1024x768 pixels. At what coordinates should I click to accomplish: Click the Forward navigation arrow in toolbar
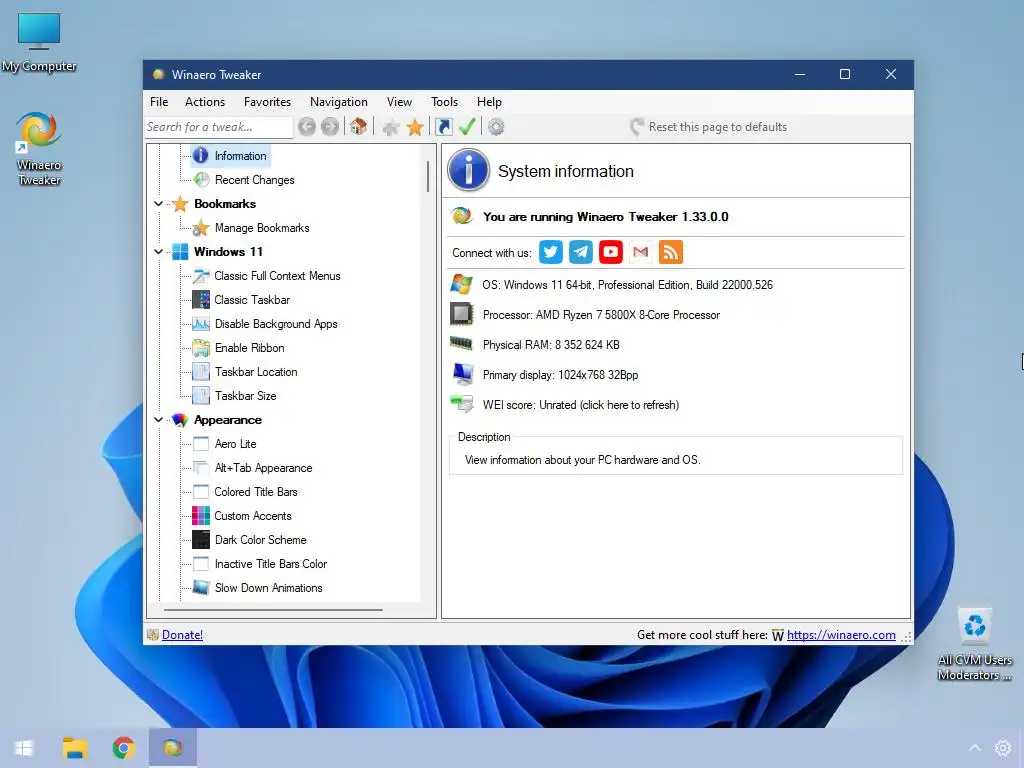point(330,127)
